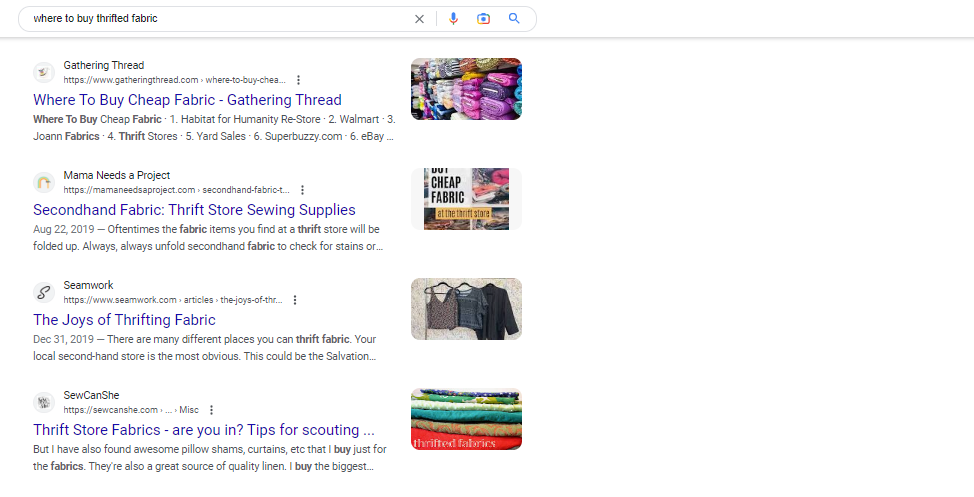Click the mamaneedsaproject.com URL breadcrumb
Viewport: 974px width, 497px height.
[176, 190]
